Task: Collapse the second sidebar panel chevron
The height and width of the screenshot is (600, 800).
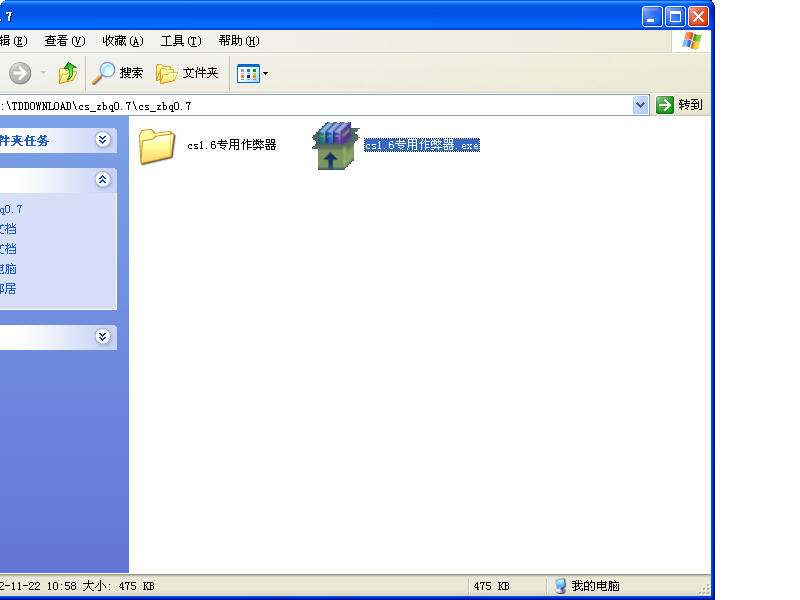Action: 102,180
